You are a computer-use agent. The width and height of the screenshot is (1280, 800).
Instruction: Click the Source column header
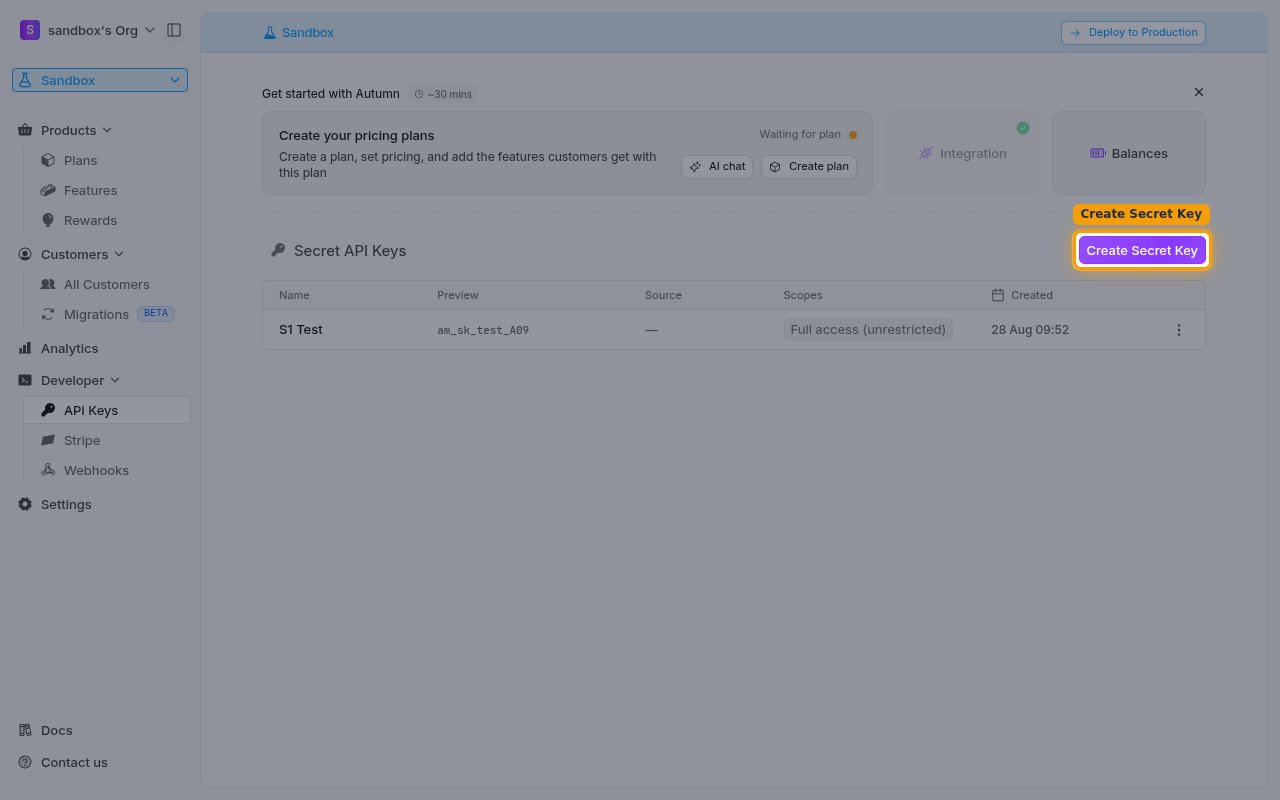[x=663, y=295]
